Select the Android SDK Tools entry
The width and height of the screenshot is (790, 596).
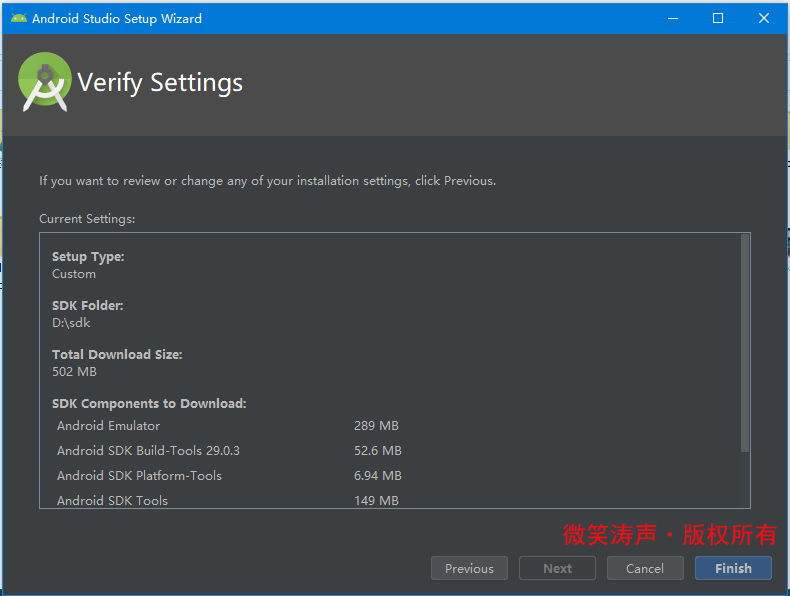(x=112, y=500)
